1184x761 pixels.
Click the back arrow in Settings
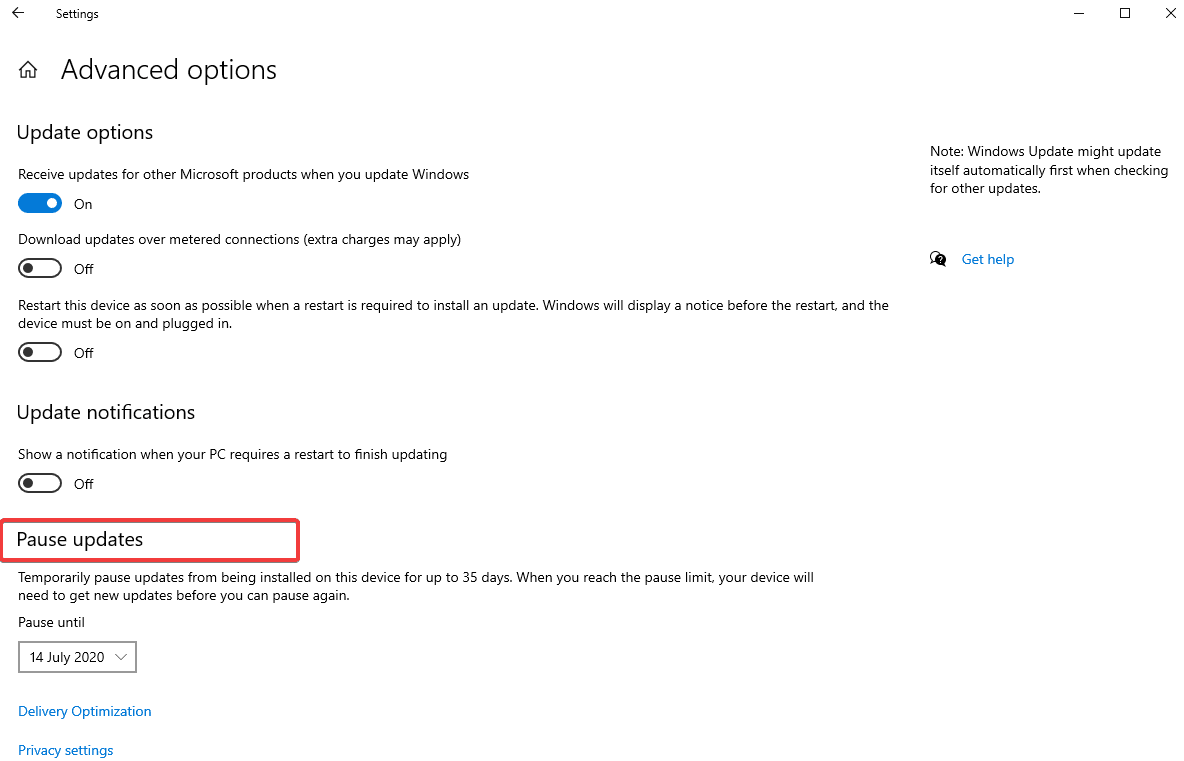tap(17, 13)
